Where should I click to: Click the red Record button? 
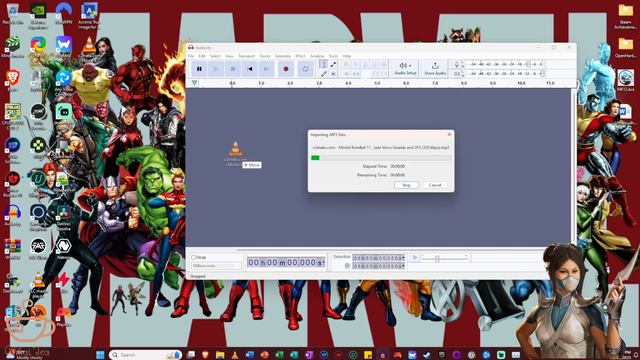(286, 69)
